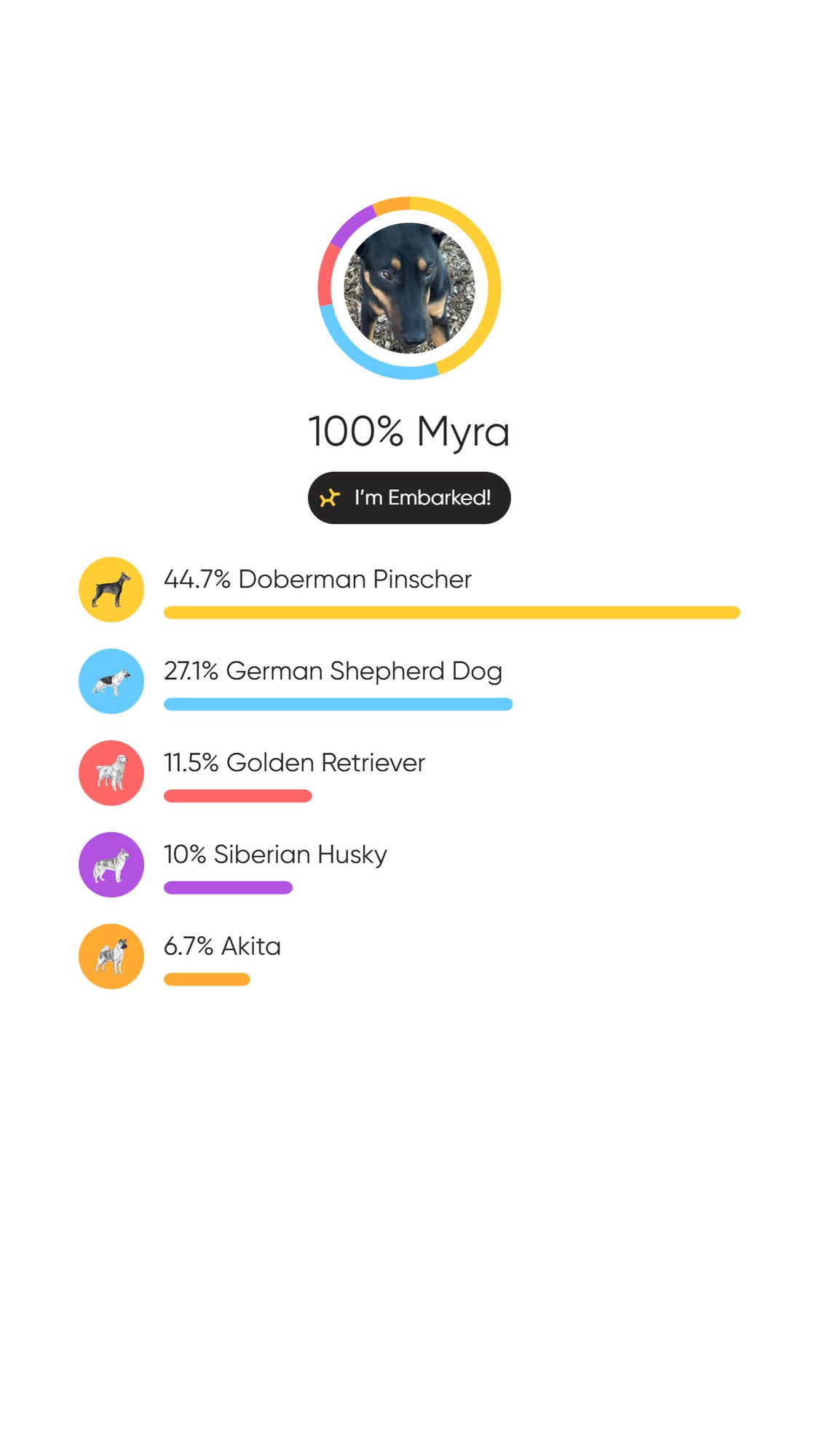Tap the red Golden Retriever percentage bar
Image resolution: width=819 pixels, height=1456 pixels.
coord(237,796)
